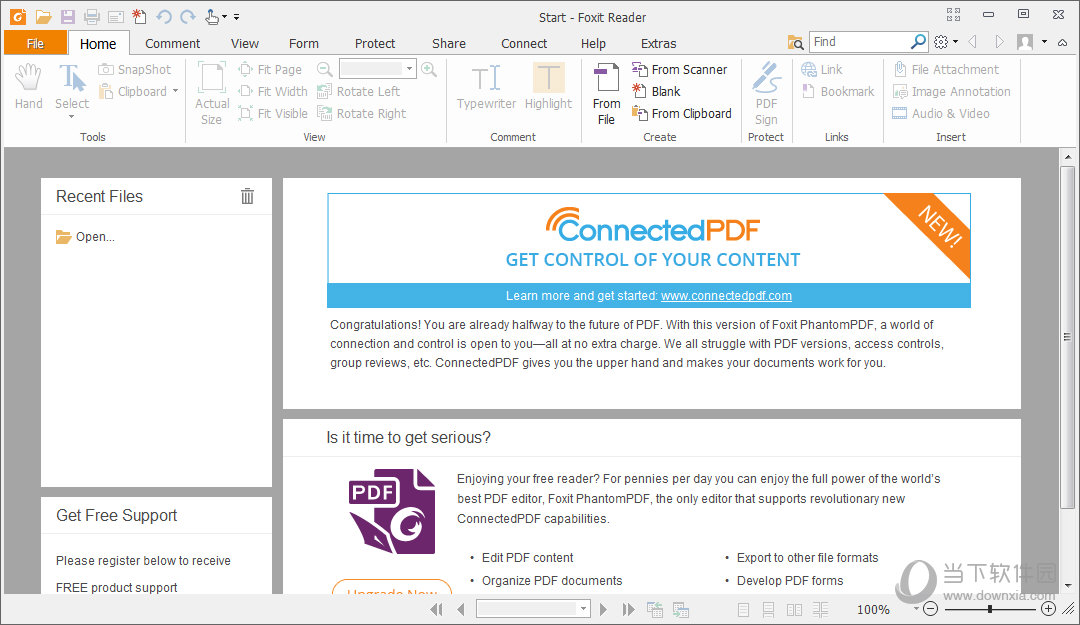
Task: Switch to the Share tab
Action: [448, 43]
